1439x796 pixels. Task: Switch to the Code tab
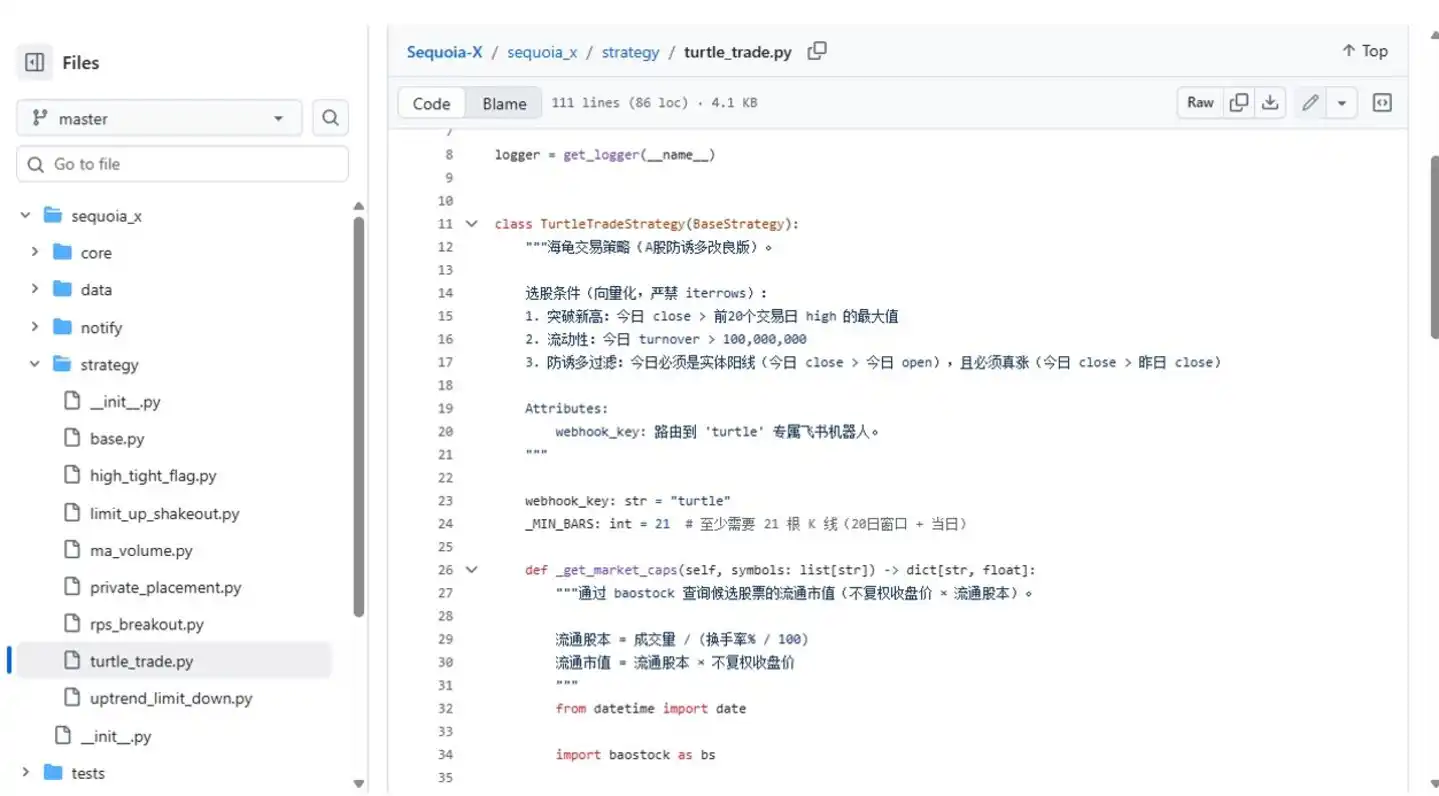[x=431, y=103]
